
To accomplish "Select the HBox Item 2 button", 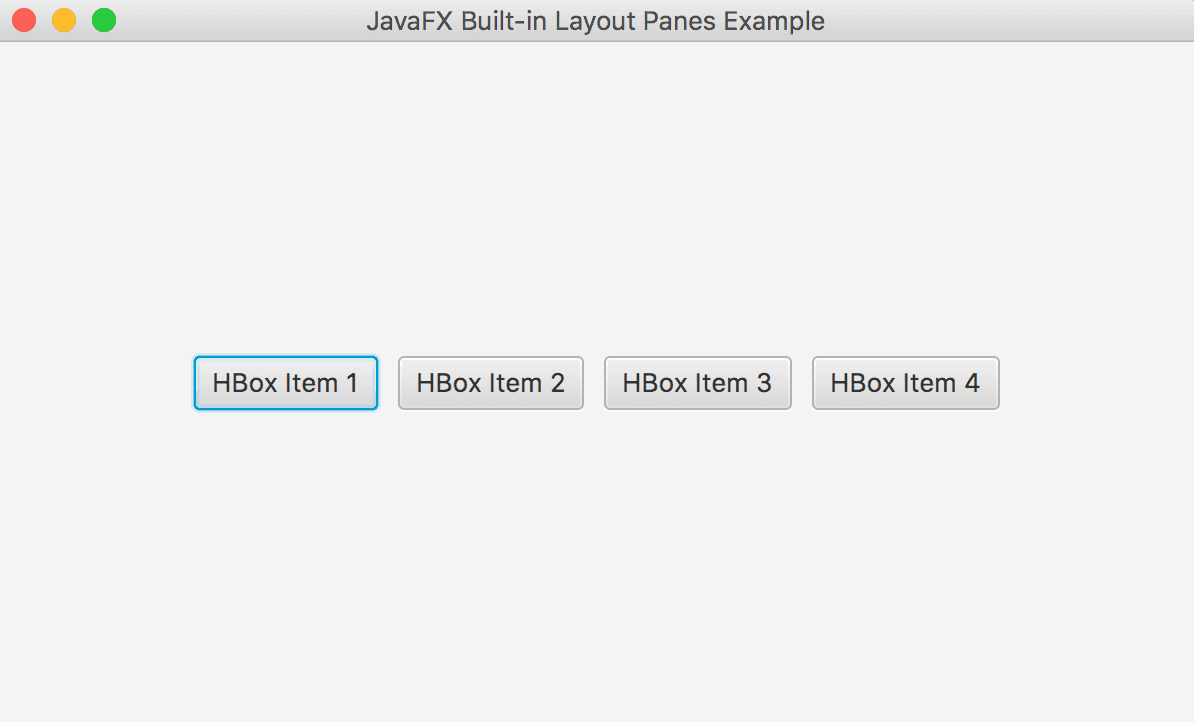I will 490,383.
